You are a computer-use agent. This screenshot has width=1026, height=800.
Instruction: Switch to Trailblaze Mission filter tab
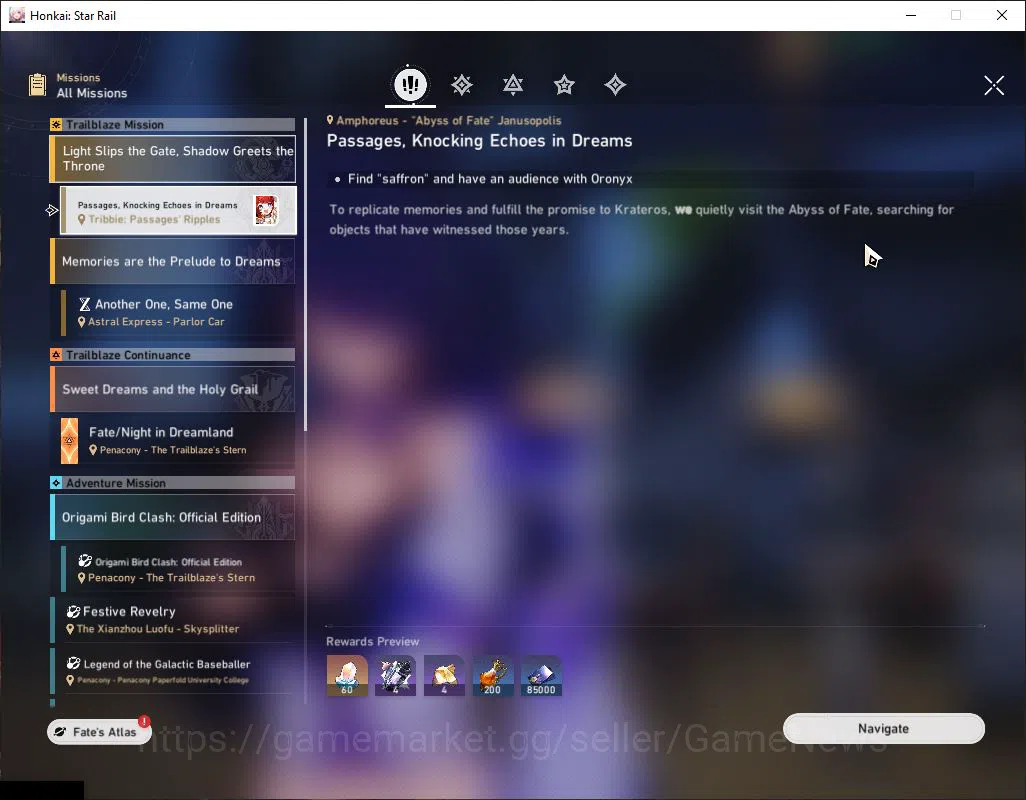click(462, 85)
